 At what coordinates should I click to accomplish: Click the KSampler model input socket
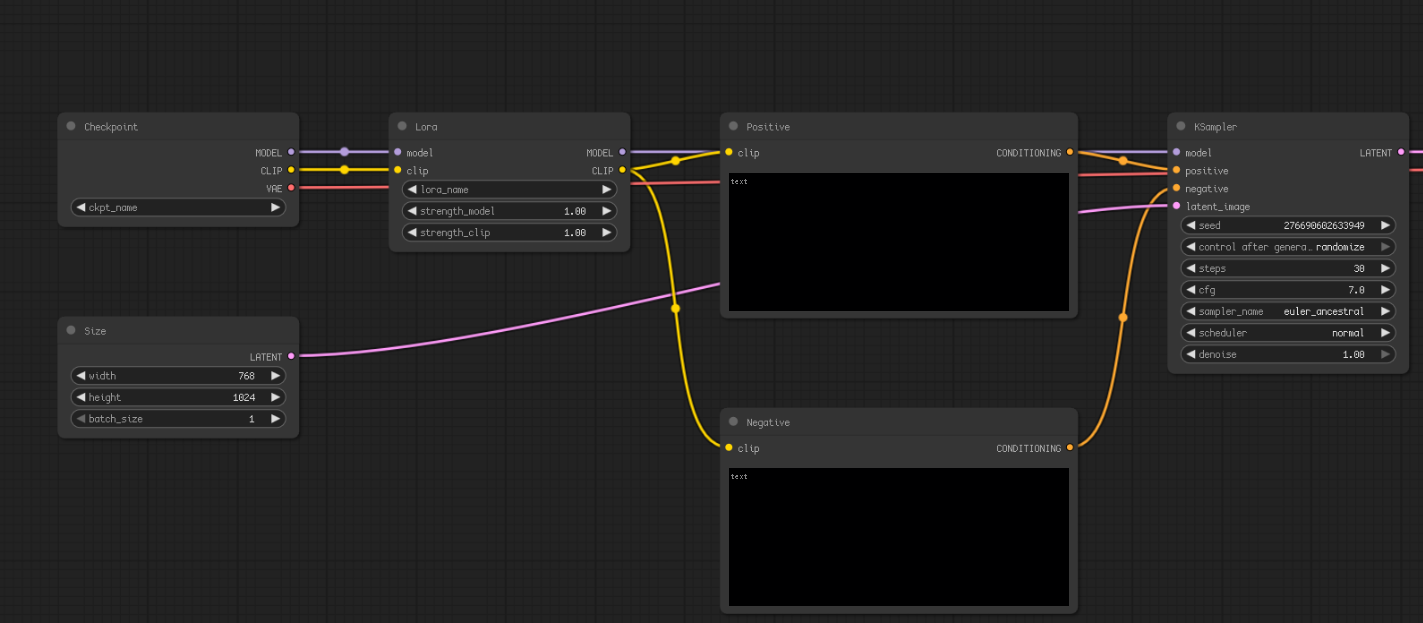click(x=1176, y=152)
